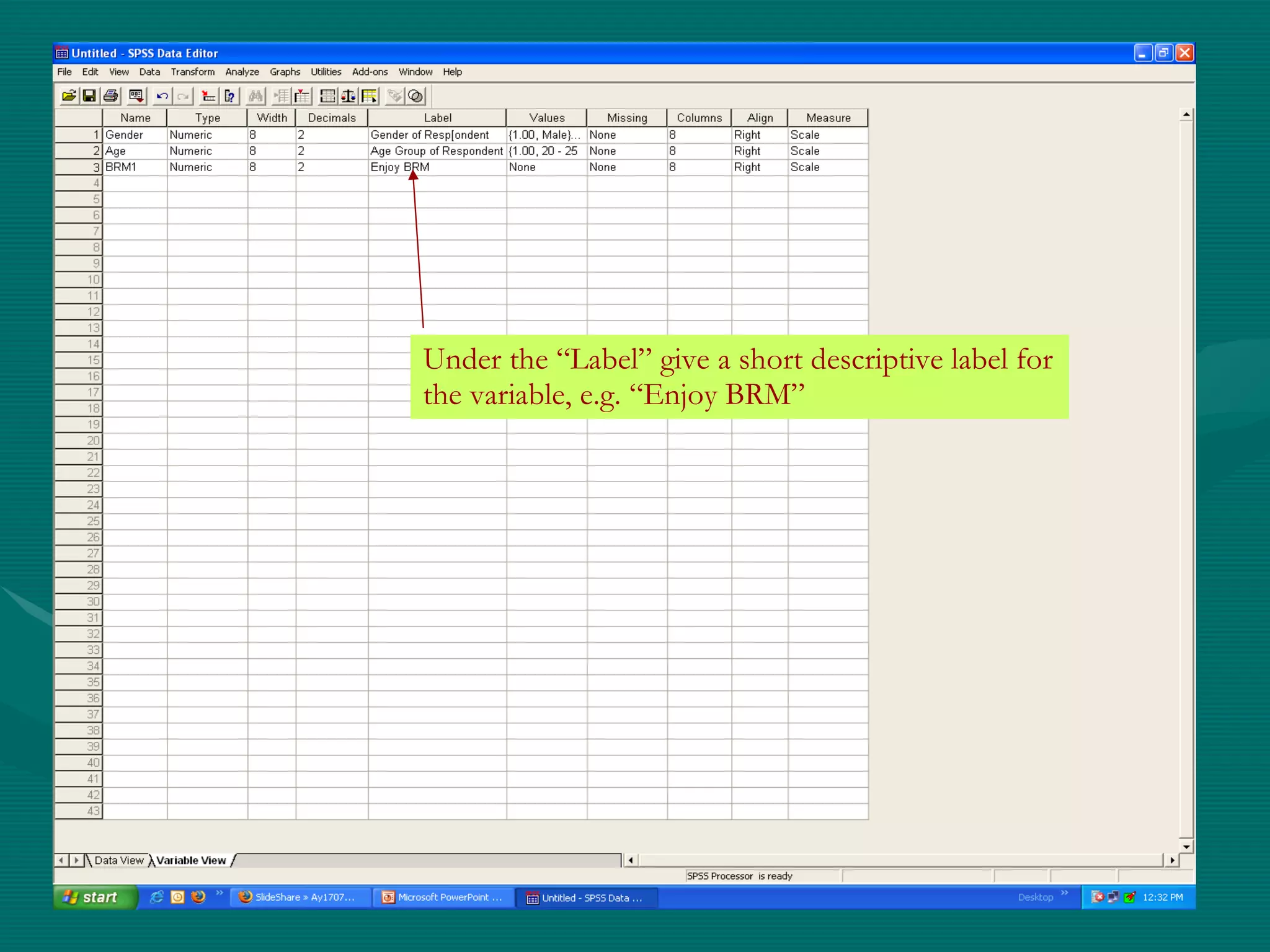The width and height of the screenshot is (1270, 952).
Task: Click the horizontal scrollbar right arrow
Action: pyautogui.click(x=1172, y=860)
